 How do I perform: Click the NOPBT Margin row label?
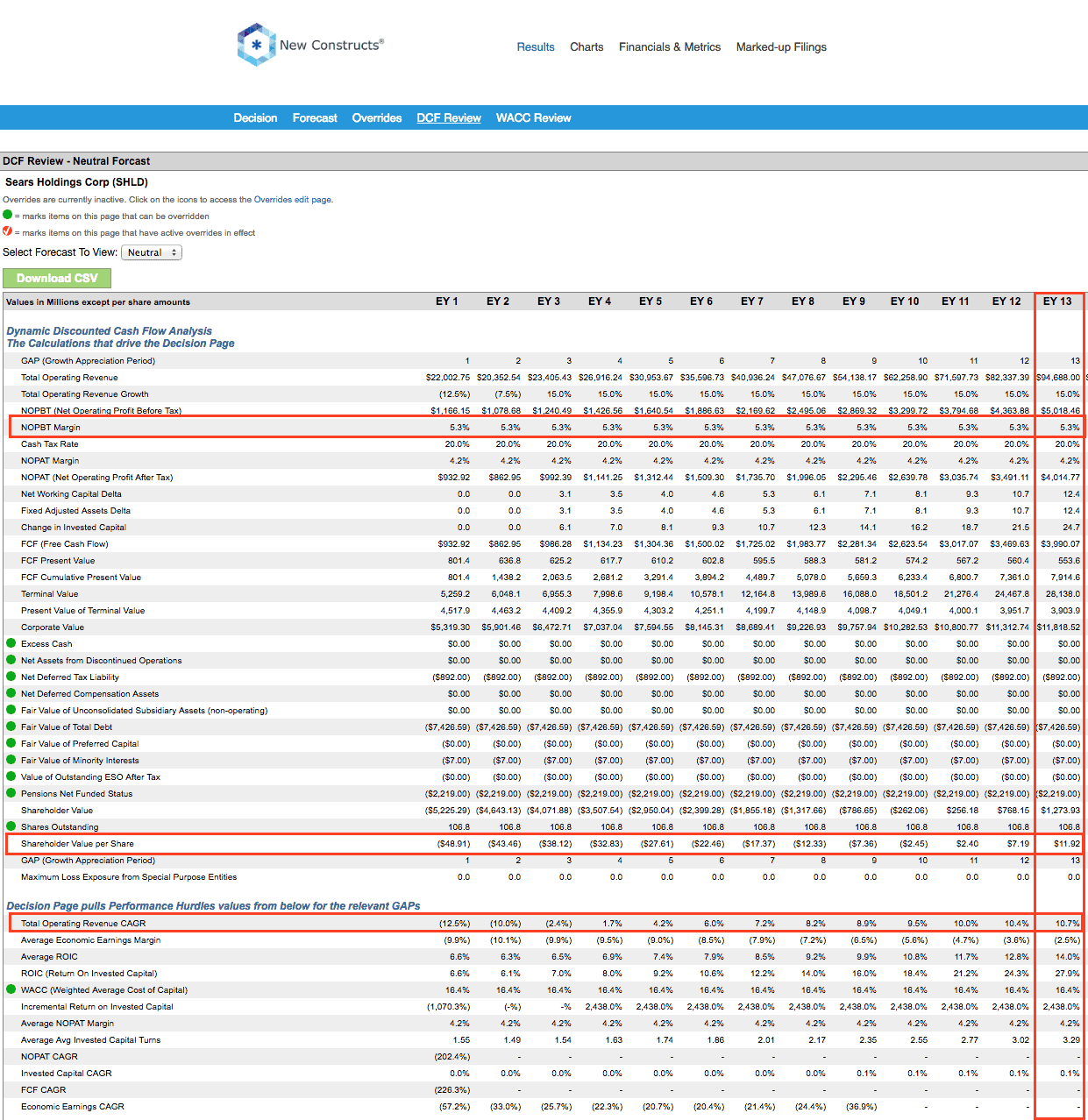51,428
